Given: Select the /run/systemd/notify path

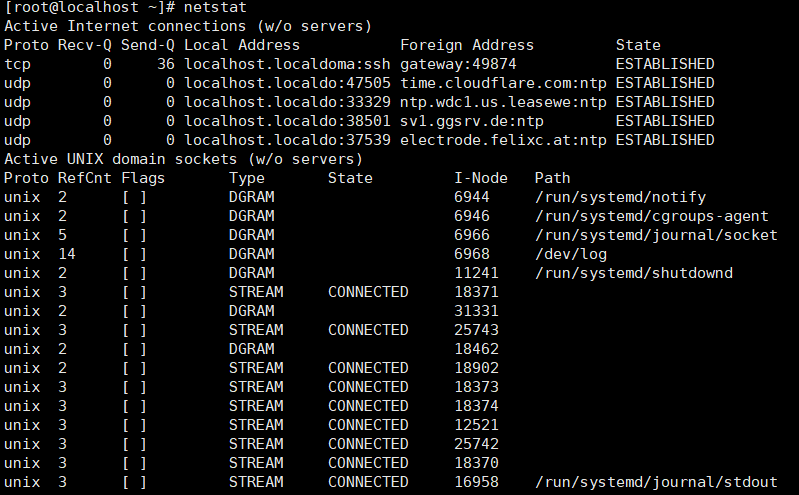Looking at the screenshot, I should tap(620, 197).
